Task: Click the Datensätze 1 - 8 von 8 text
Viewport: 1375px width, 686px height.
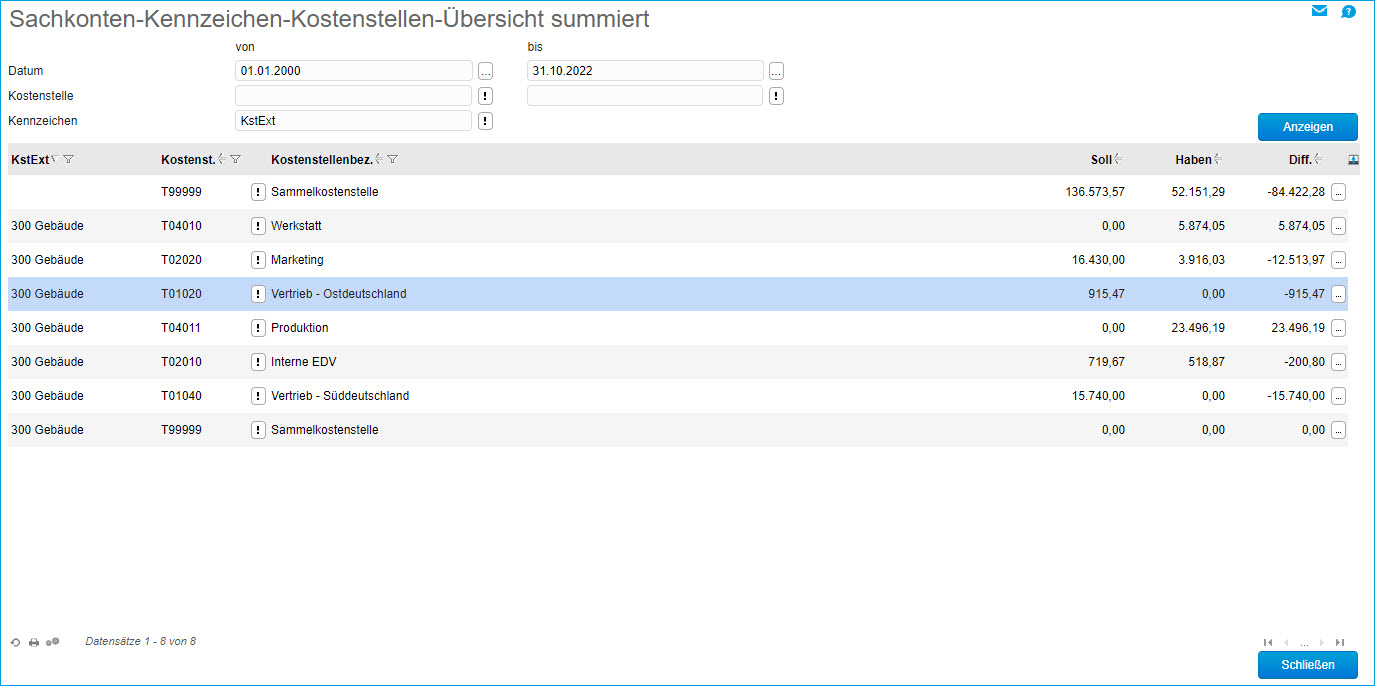Action: [x=141, y=642]
